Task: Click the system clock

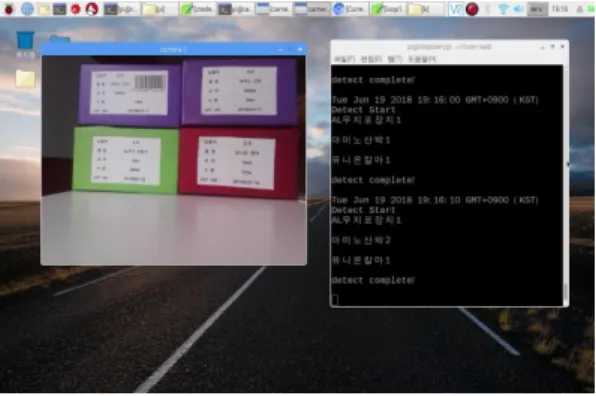Action: click(x=560, y=9)
